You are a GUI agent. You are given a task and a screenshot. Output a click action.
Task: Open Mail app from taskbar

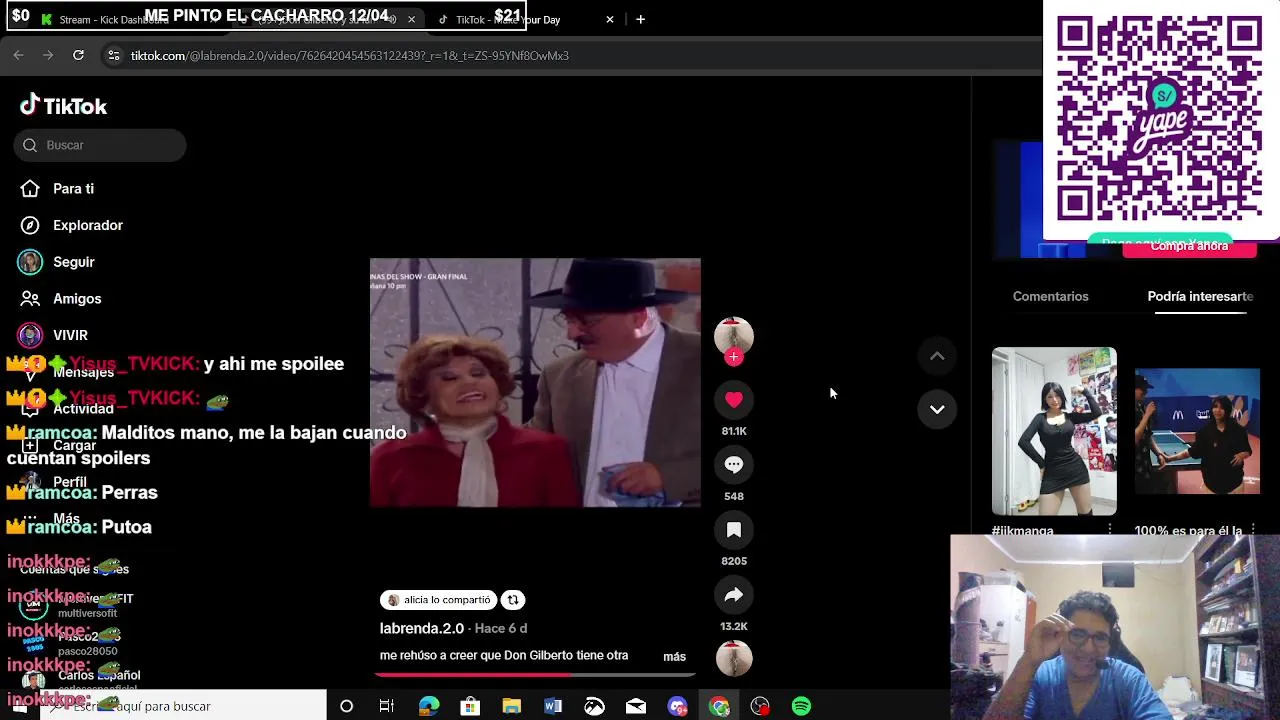(636, 706)
